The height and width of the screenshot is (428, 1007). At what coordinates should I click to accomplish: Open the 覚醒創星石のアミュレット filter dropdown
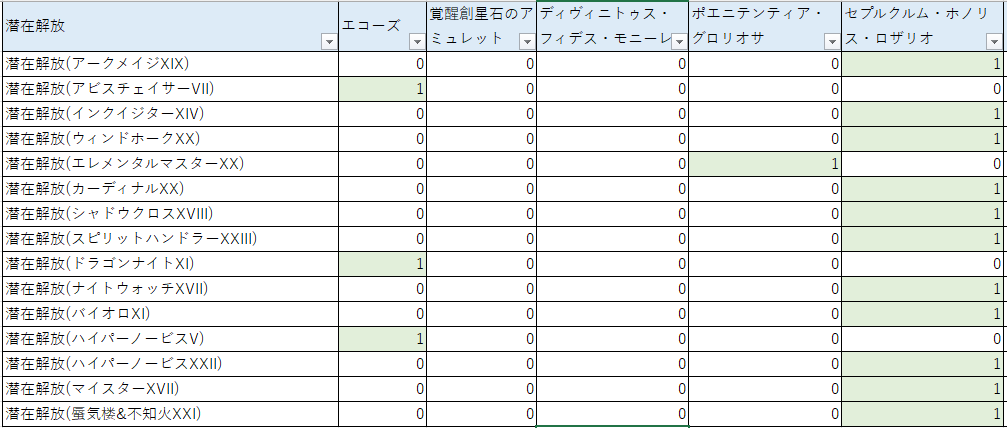(526, 42)
